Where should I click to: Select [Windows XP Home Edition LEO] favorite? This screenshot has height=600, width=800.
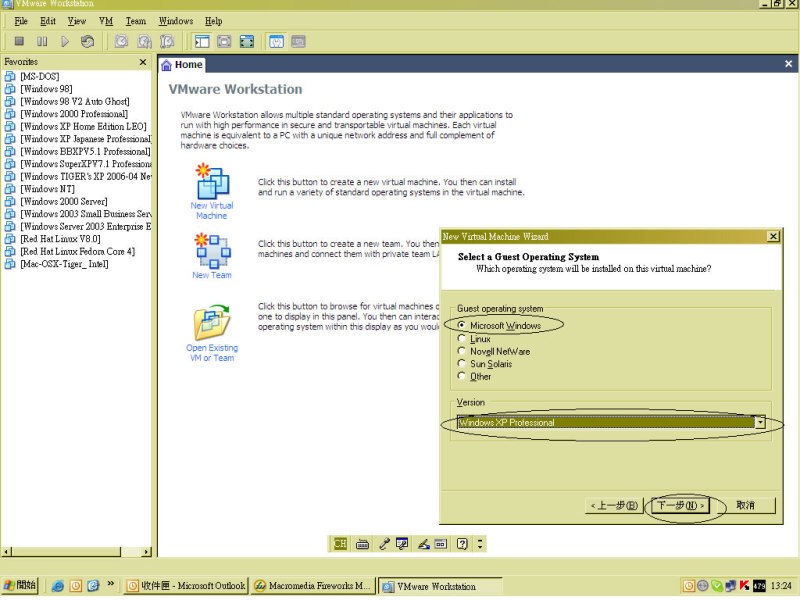(83, 127)
